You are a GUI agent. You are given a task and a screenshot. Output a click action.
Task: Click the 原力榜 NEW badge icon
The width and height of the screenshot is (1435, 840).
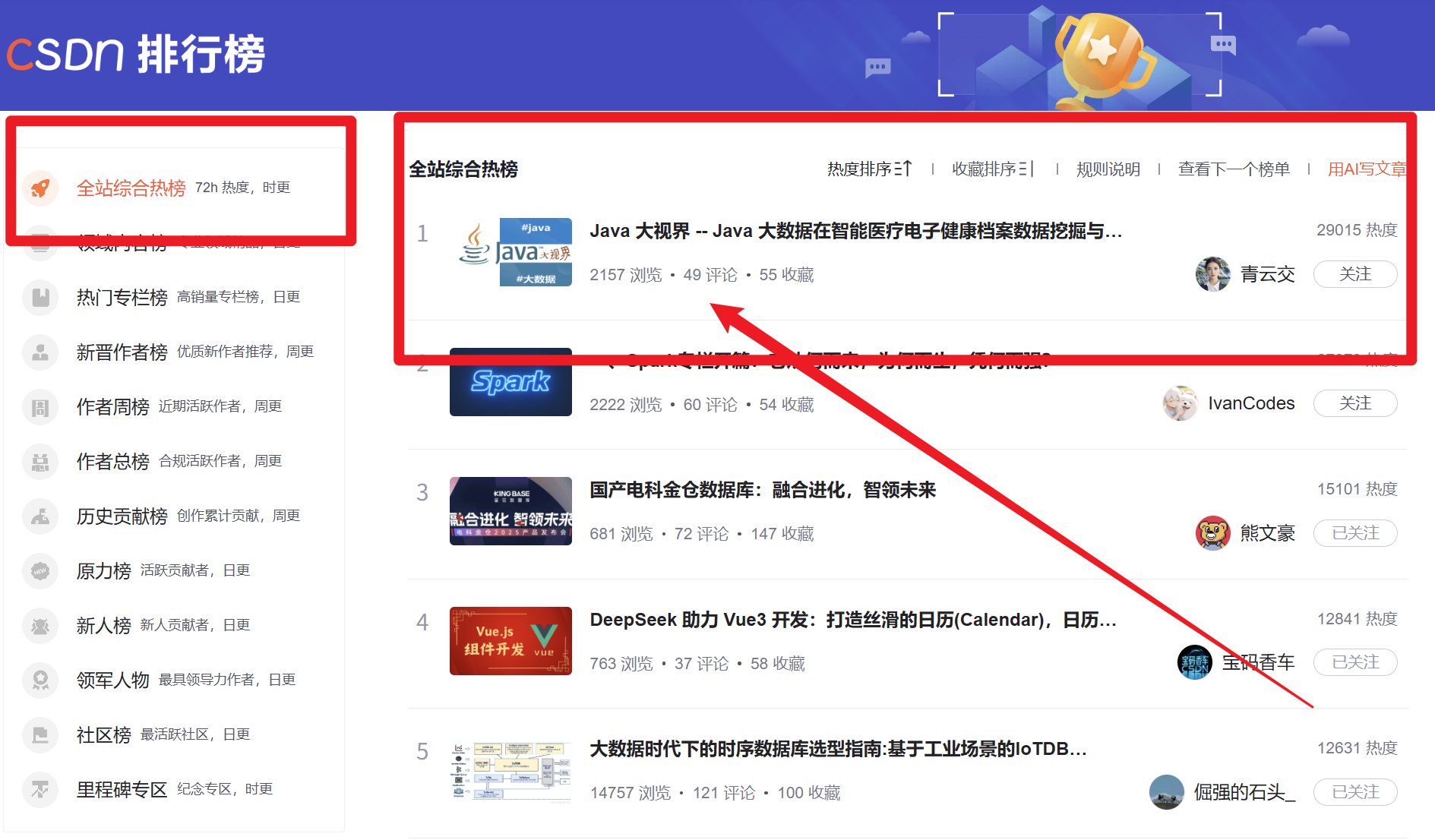coord(40,570)
